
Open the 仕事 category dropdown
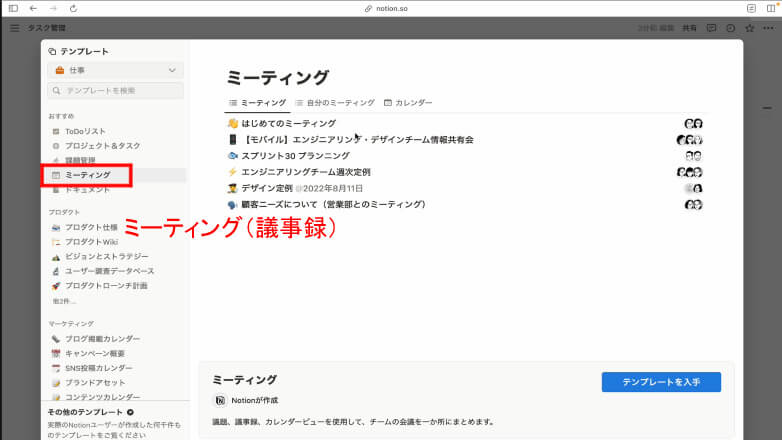[x=115, y=70]
